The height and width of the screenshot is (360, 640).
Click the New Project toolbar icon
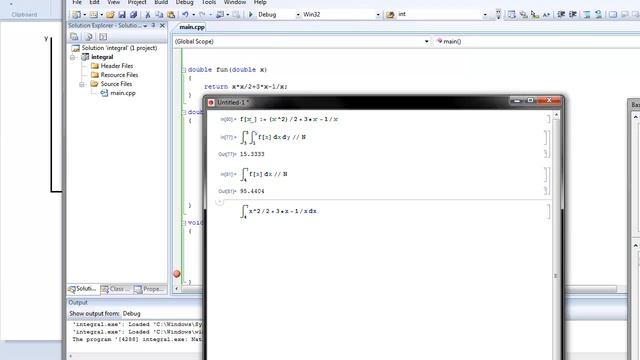[x=76, y=15]
